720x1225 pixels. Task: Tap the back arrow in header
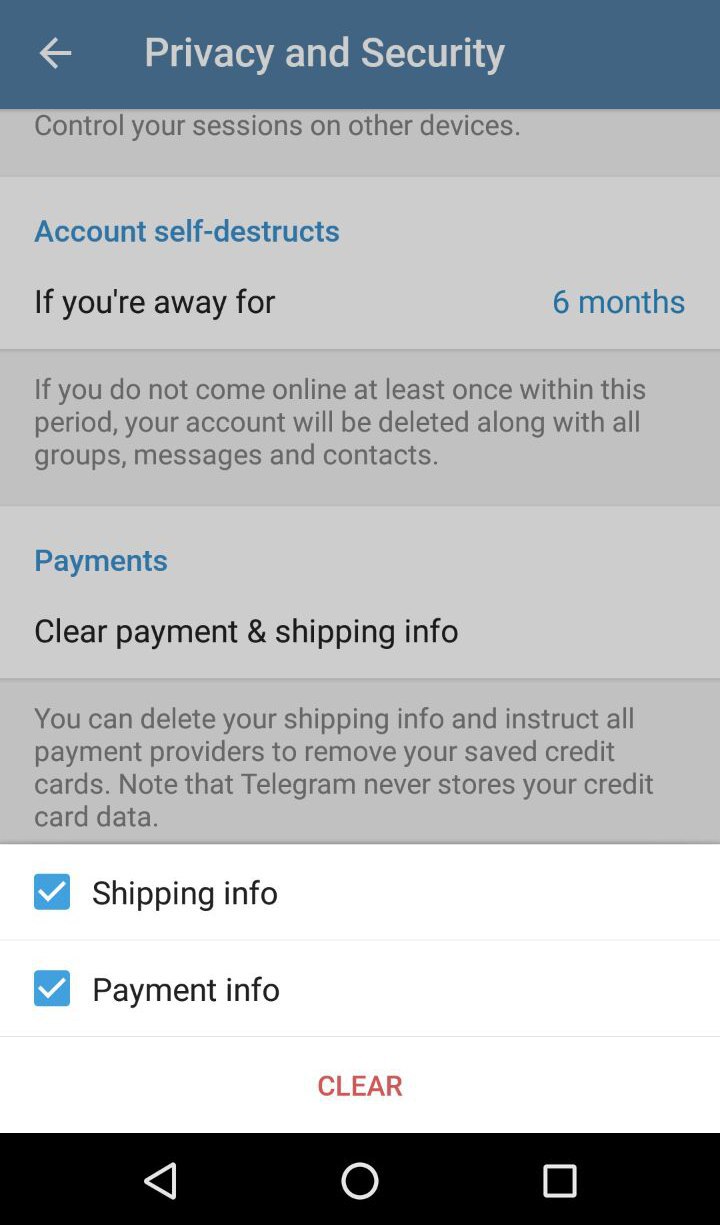[55, 53]
